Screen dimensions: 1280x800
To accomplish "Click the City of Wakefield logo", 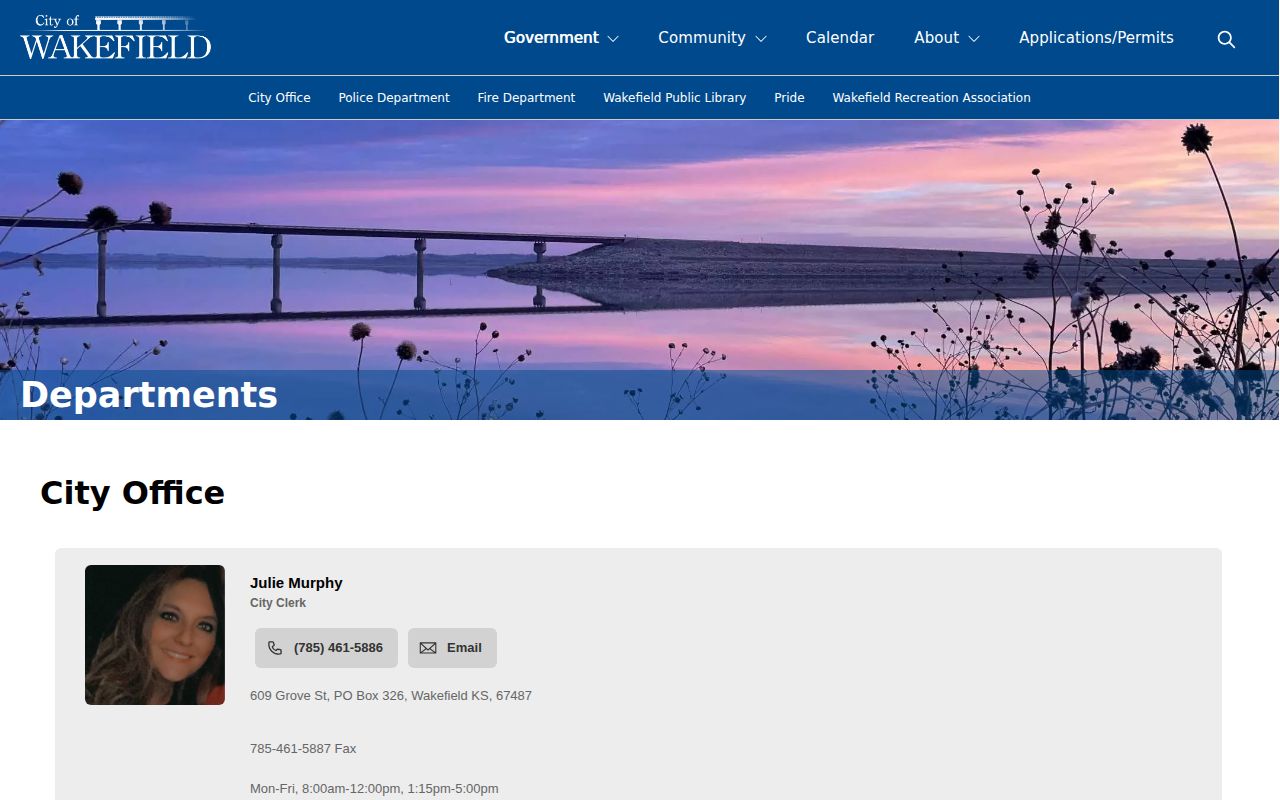I will point(116,37).
